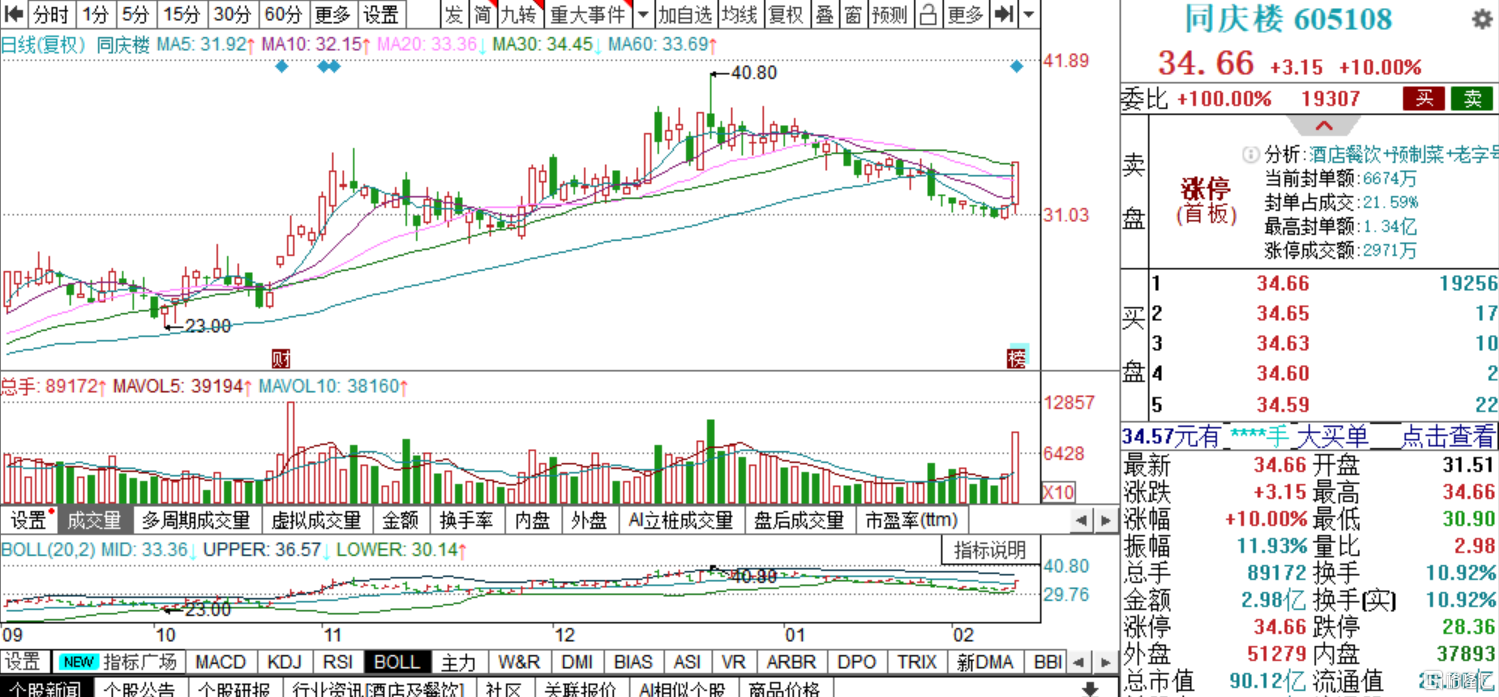Collapse the panel using the red chevron
1499x697 pixels.
pyautogui.click(x=1323, y=126)
